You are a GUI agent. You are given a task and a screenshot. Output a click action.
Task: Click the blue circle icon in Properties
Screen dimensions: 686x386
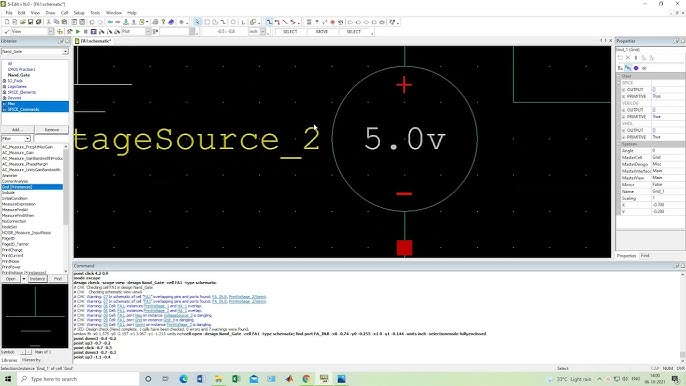coord(636,68)
